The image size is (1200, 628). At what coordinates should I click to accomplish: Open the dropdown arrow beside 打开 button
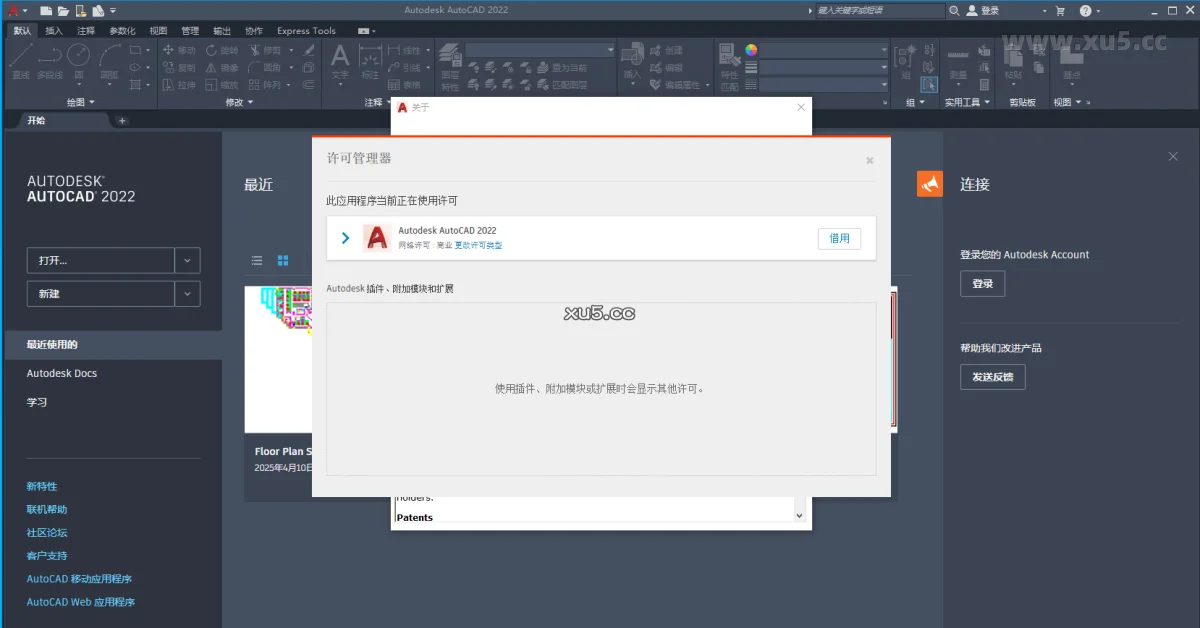[x=187, y=261]
